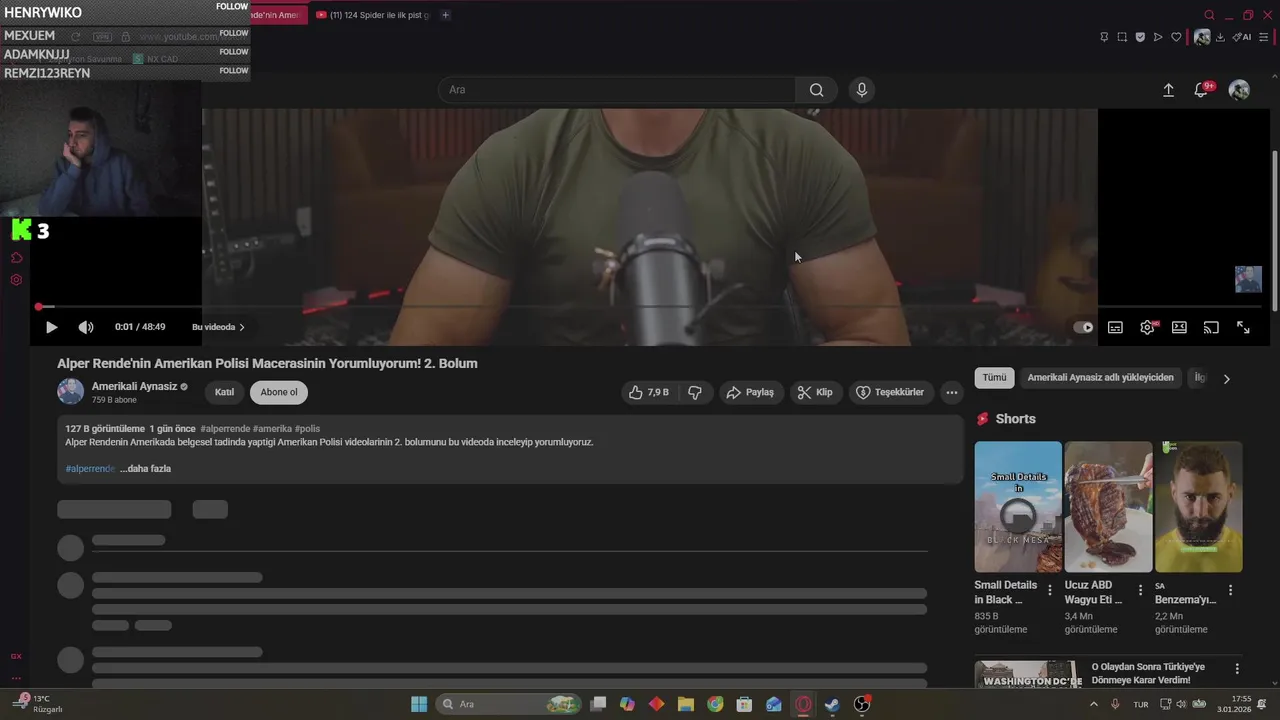This screenshot has width=1280, height=720.
Task: Open a new browser tab with plus
Action: pos(445,15)
